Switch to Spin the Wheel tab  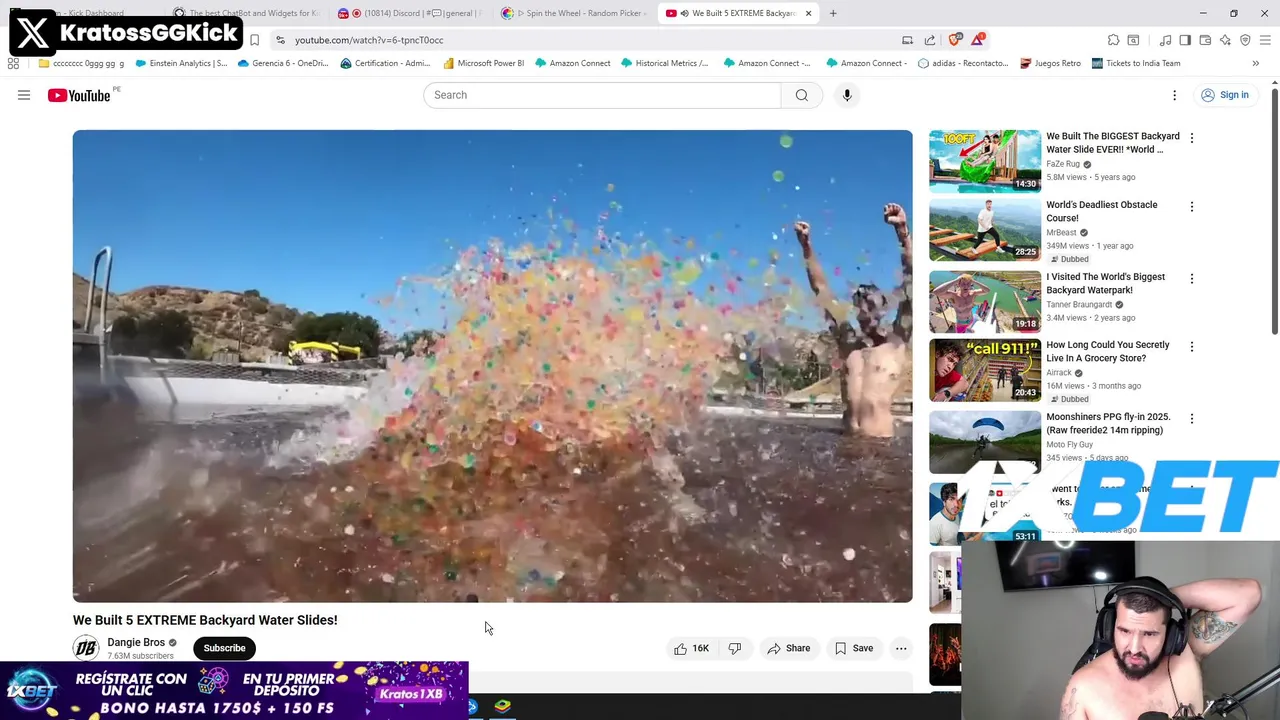click(x=575, y=13)
